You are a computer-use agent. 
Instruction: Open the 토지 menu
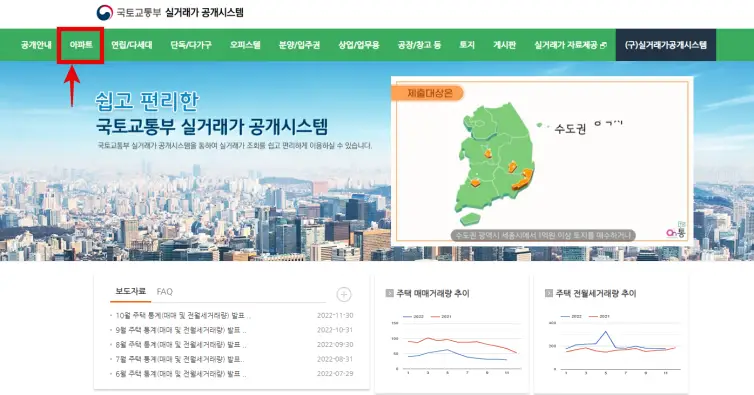click(x=466, y=45)
